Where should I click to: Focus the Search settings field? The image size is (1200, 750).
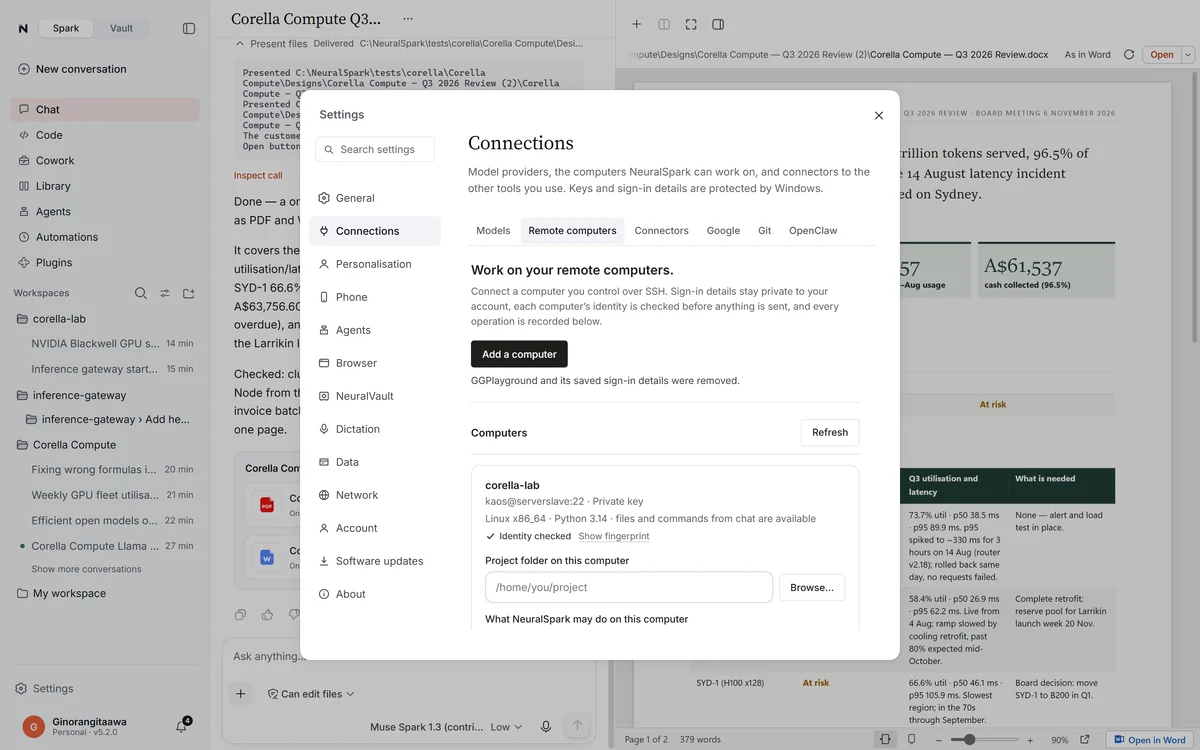click(x=375, y=150)
